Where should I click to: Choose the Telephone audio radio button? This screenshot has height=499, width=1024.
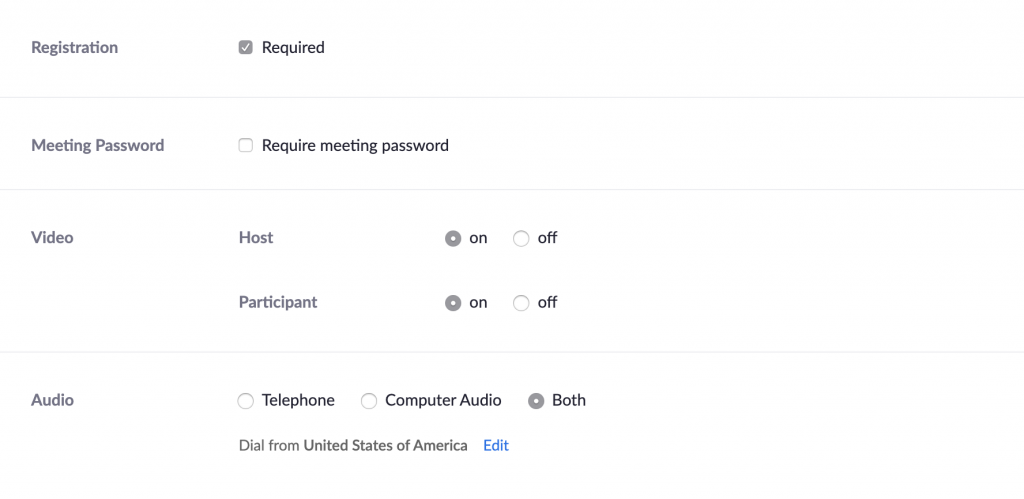tap(246, 400)
